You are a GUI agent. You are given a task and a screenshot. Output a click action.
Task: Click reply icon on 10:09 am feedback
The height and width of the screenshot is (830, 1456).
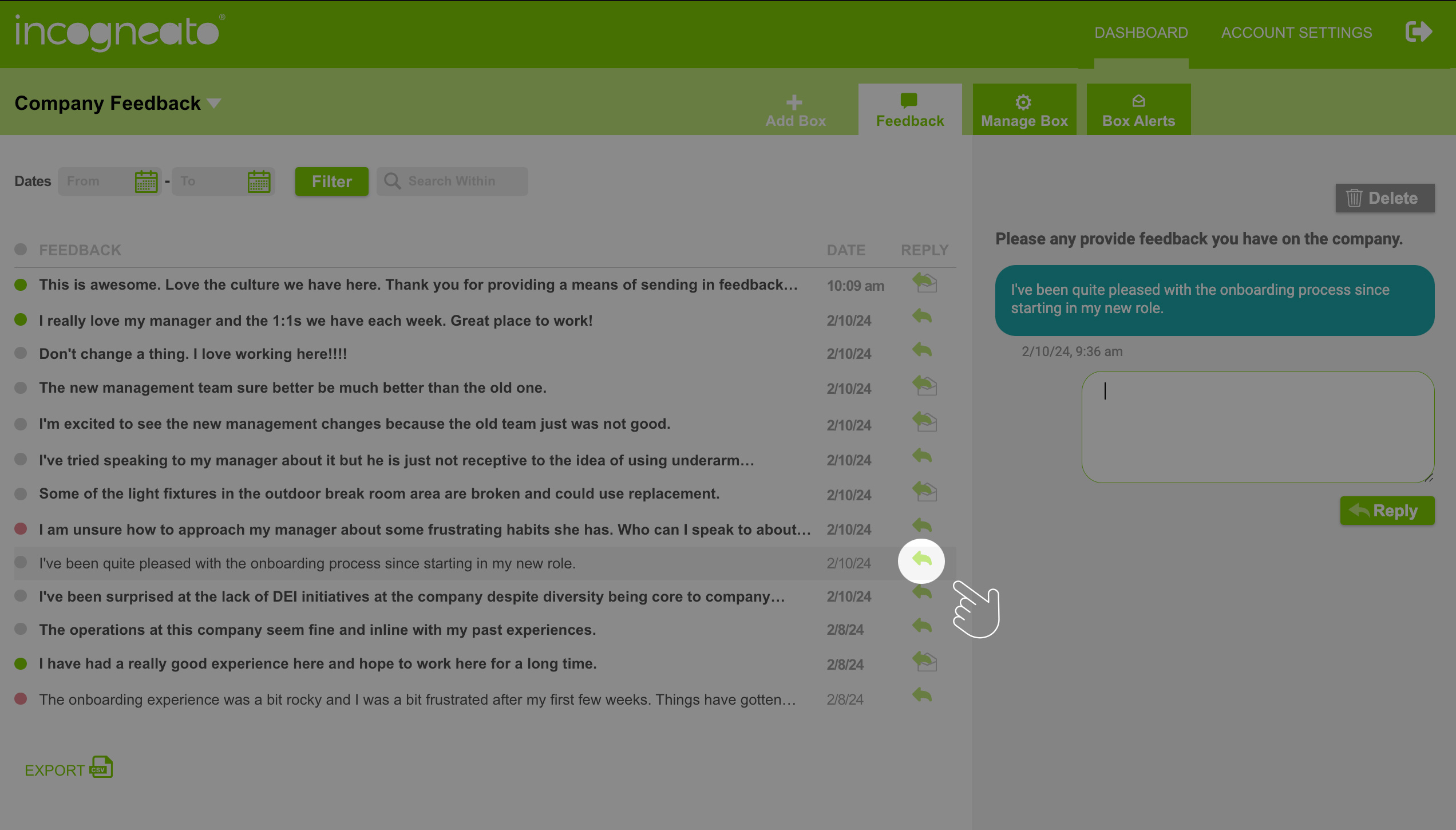[x=924, y=283]
